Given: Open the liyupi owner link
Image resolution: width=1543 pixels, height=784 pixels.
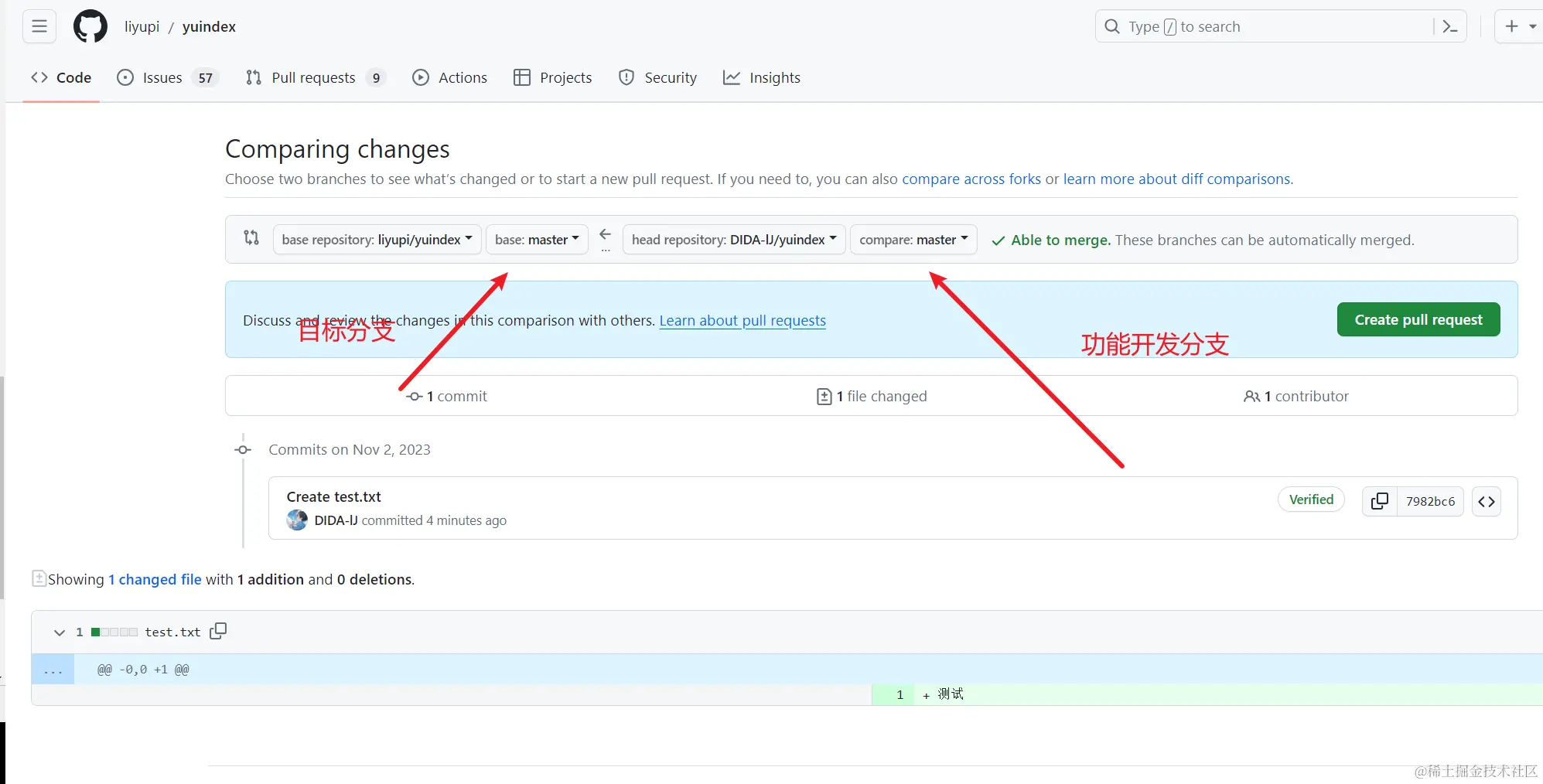Looking at the screenshot, I should coord(142,26).
